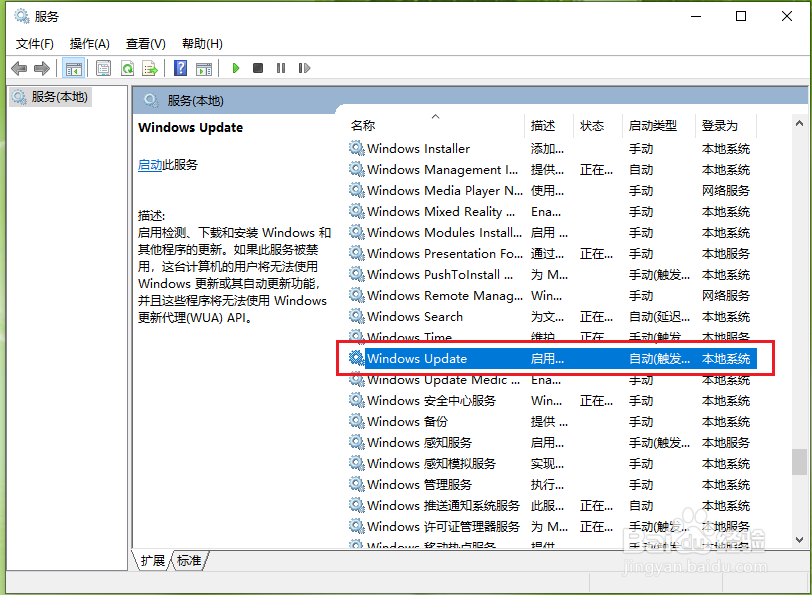Screen dimensions: 812x595
Task: Select Windows Update Medic service row
Action: (x=552, y=380)
